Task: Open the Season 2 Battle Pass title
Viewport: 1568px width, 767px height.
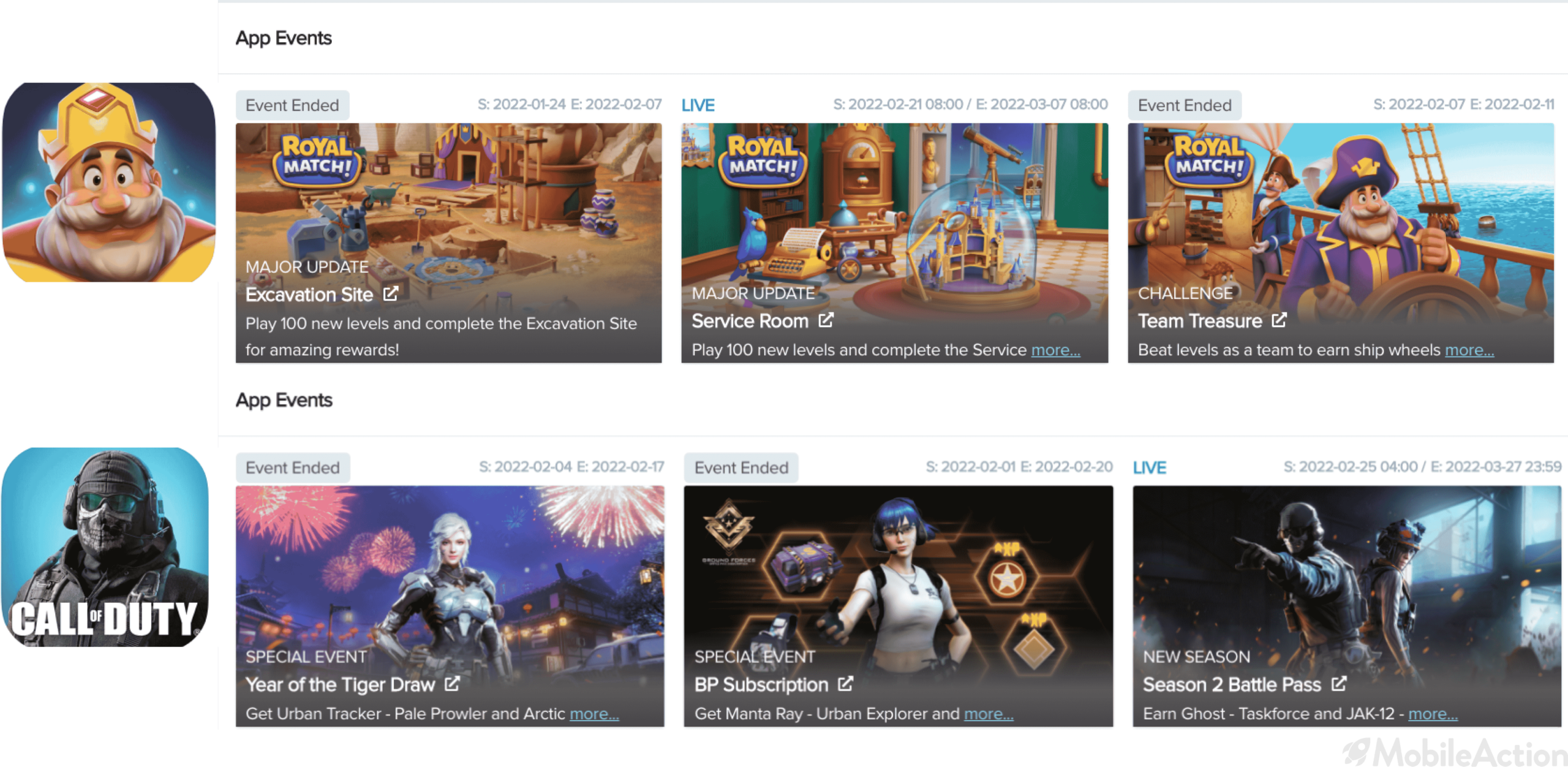Action: 1232,684
